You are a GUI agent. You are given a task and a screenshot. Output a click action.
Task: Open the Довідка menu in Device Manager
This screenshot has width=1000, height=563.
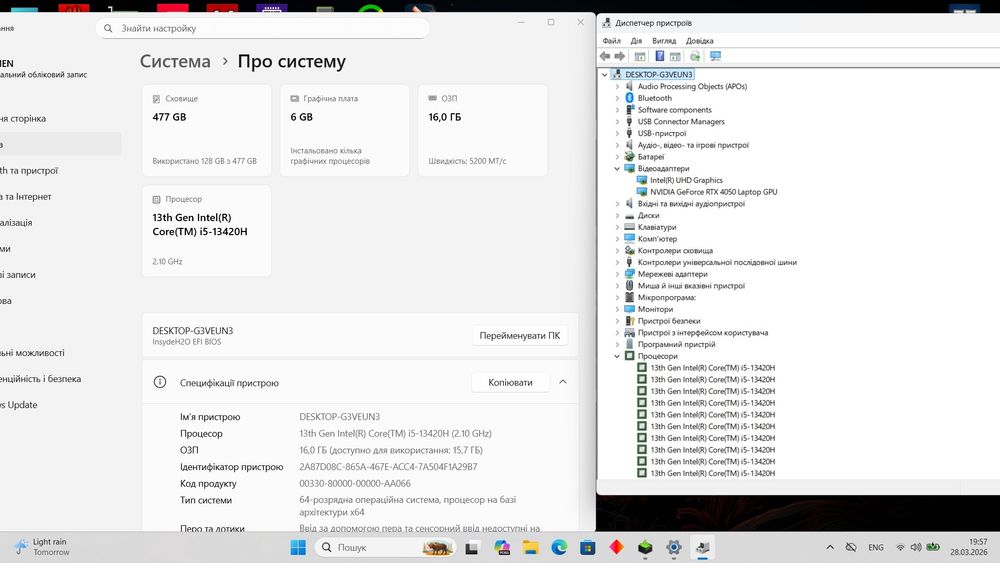click(699, 41)
